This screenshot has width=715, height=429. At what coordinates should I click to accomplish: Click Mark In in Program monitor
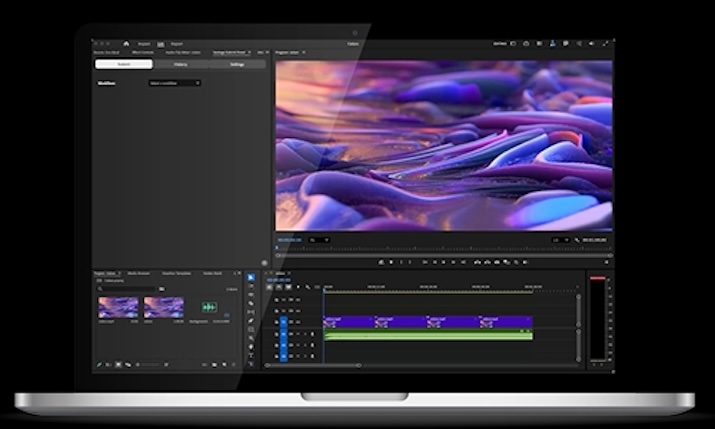[401, 262]
